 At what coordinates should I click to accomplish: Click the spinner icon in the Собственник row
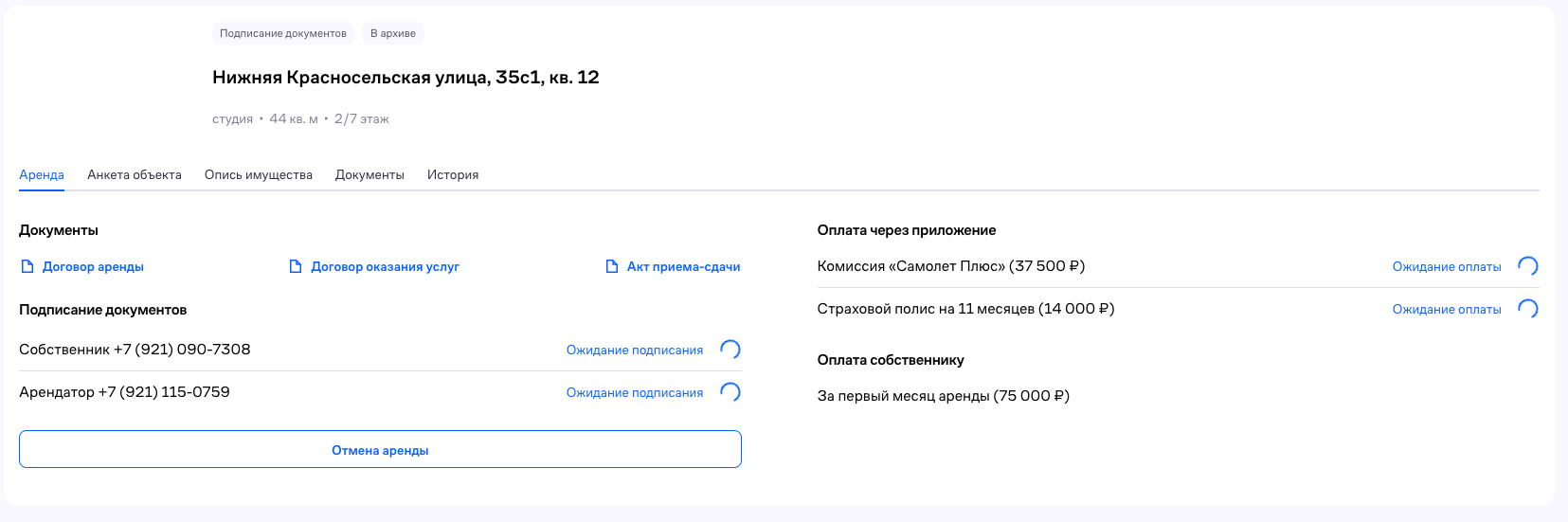tap(730, 350)
